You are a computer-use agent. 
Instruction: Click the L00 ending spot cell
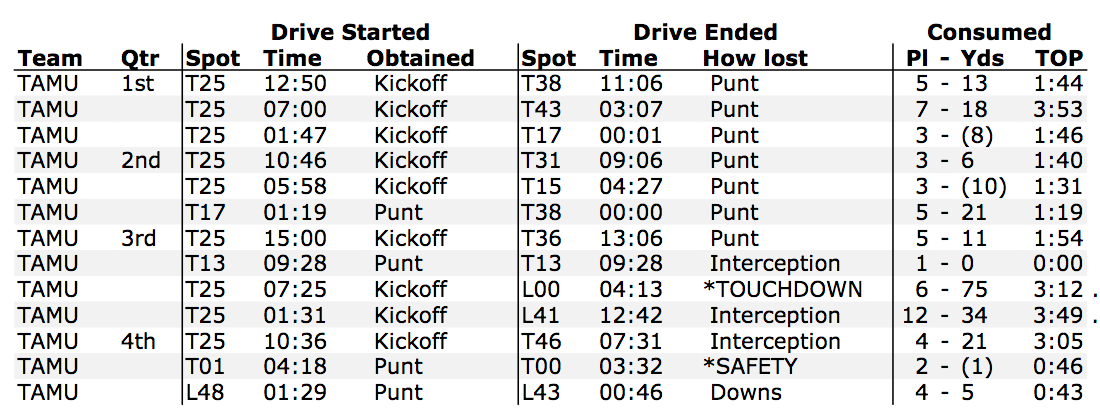(x=542, y=289)
